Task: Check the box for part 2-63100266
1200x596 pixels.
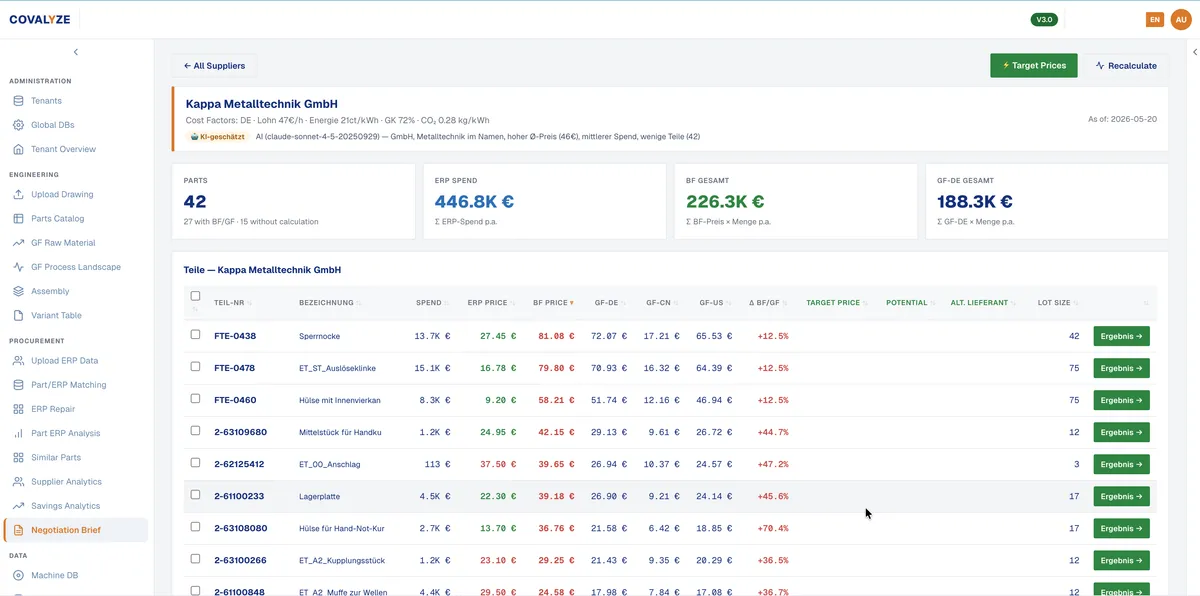Action: [x=195, y=559]
